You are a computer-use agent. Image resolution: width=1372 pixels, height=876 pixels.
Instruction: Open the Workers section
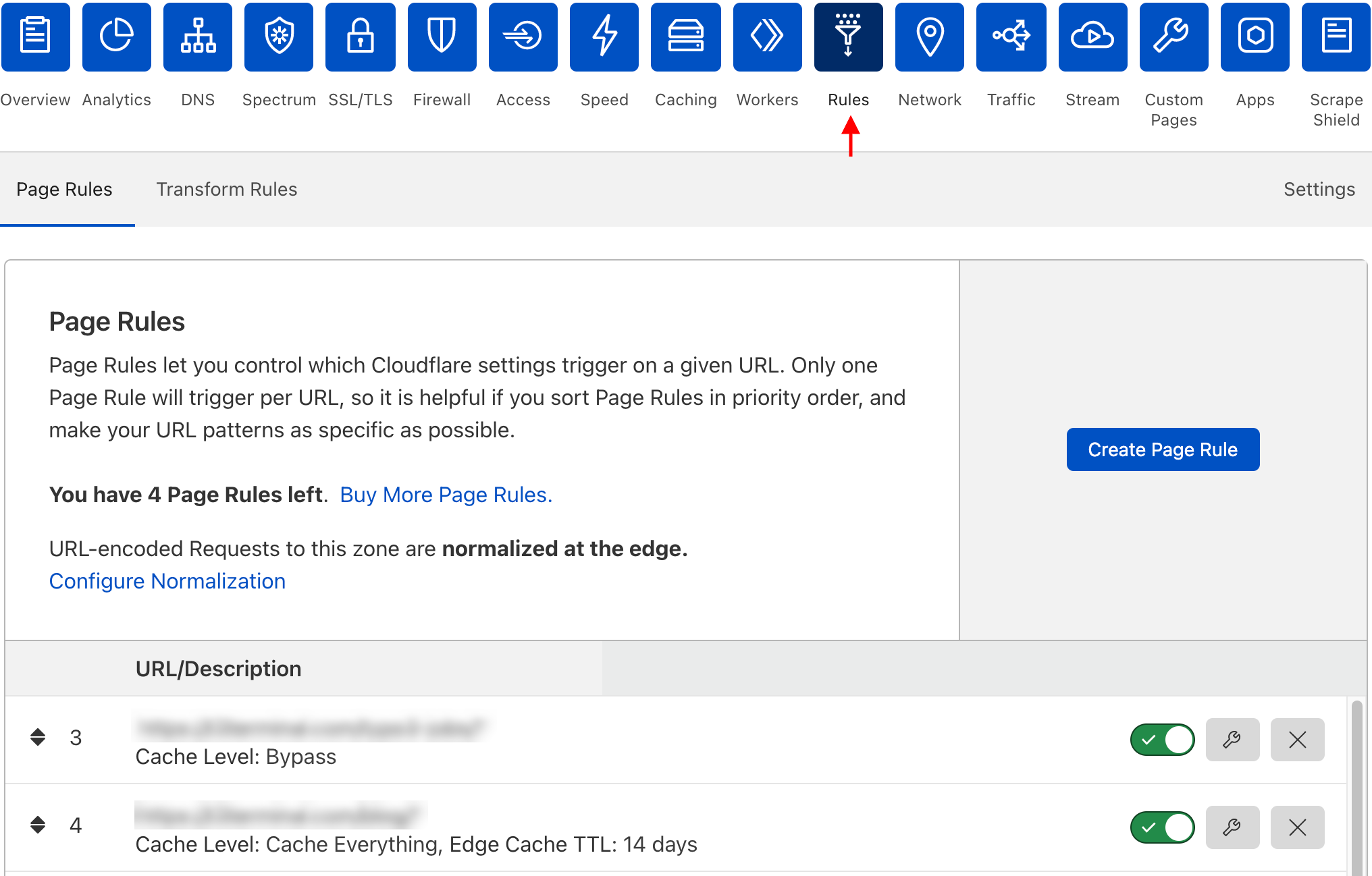(x=767, y=36)
